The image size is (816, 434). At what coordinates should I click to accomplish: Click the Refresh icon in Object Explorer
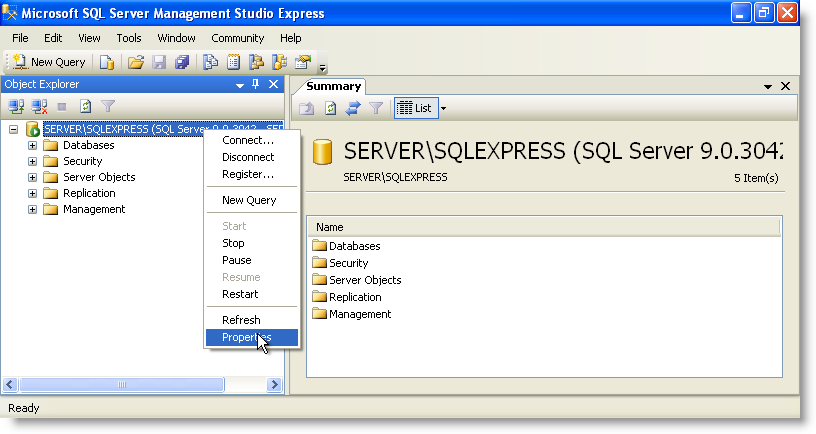point(85,107)
